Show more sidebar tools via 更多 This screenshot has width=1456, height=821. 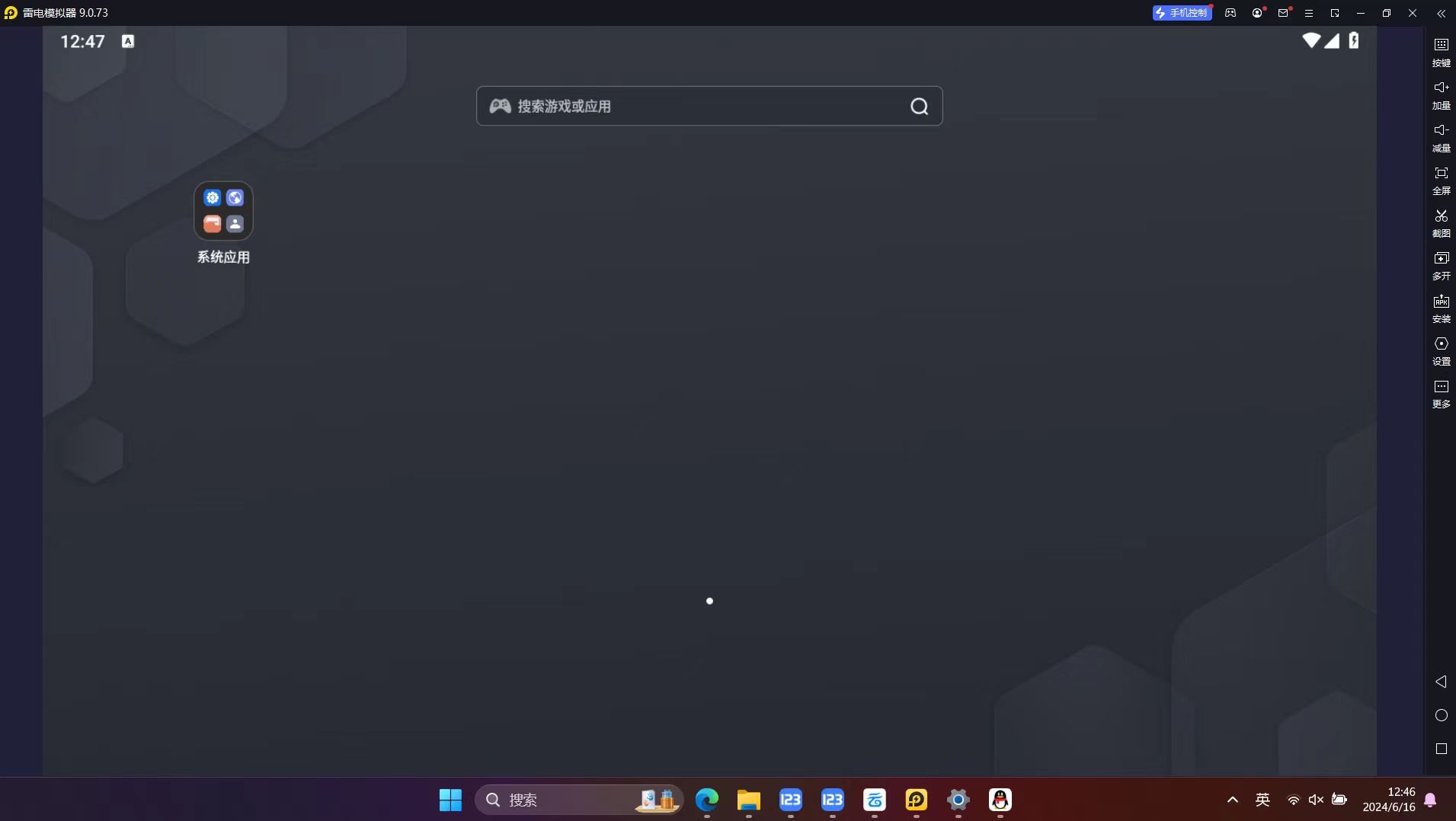tap(1441, 392)
